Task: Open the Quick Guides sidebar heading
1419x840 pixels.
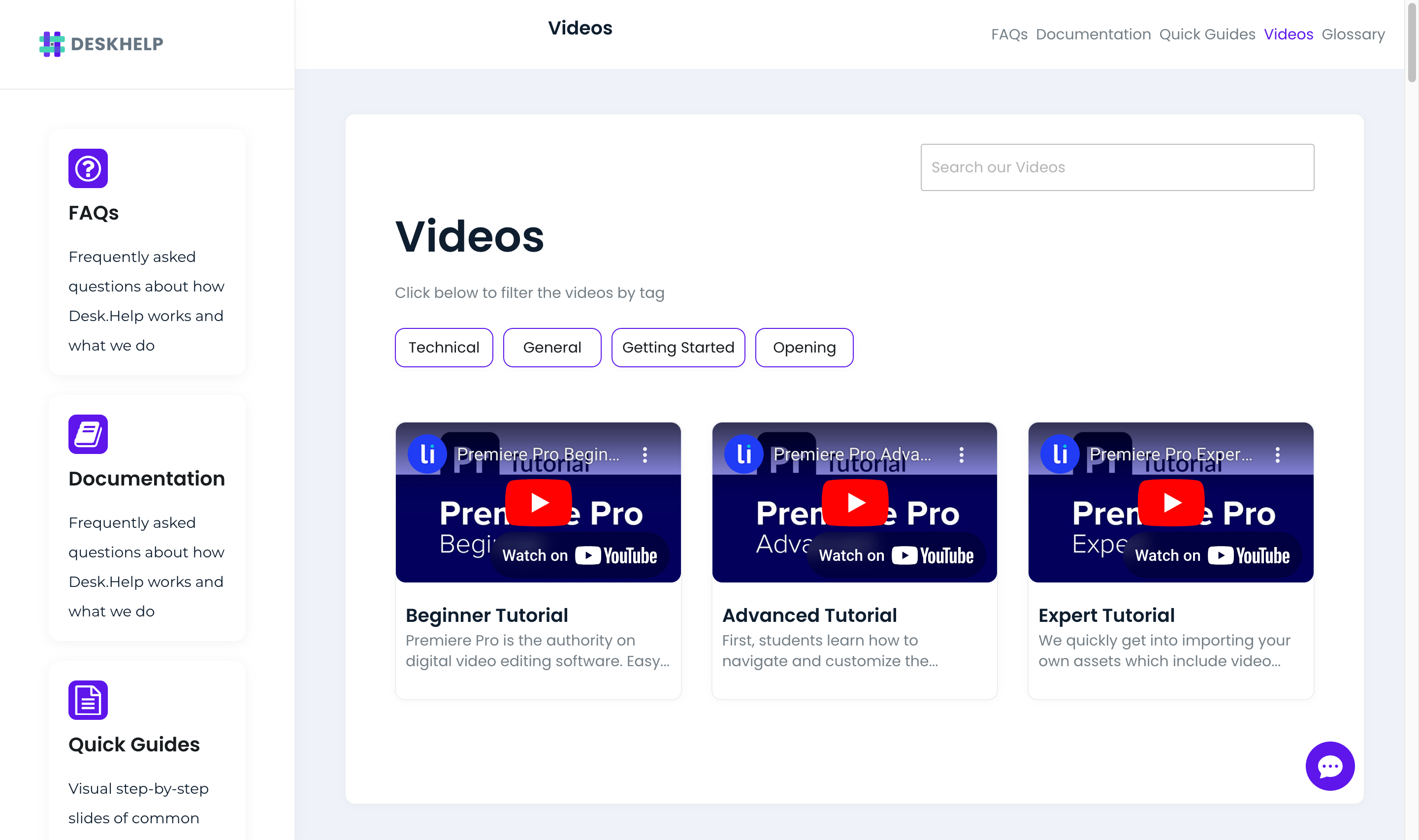Action: coord(134,744)
